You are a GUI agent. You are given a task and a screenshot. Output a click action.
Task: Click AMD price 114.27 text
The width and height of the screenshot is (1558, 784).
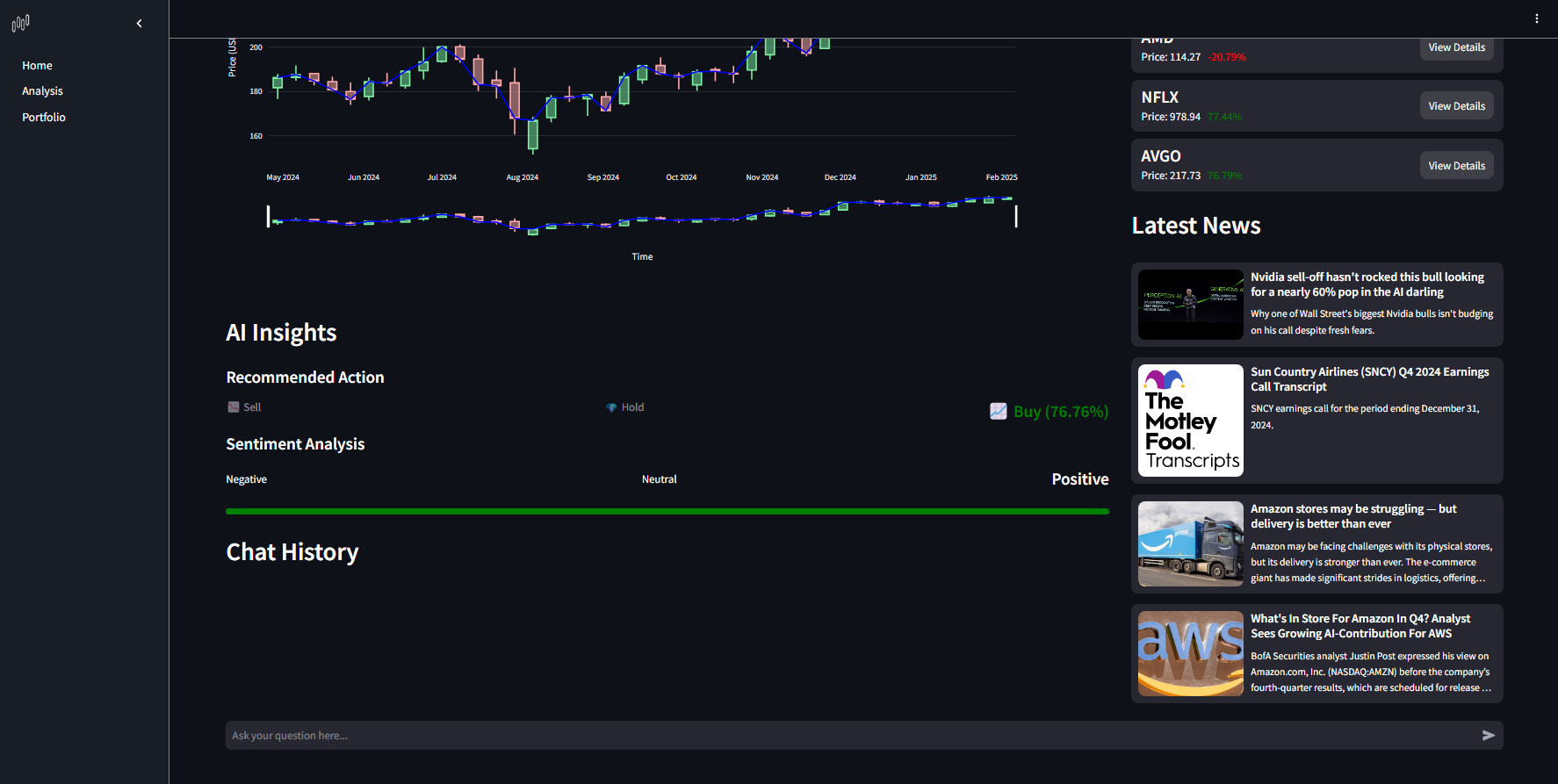1171,57
